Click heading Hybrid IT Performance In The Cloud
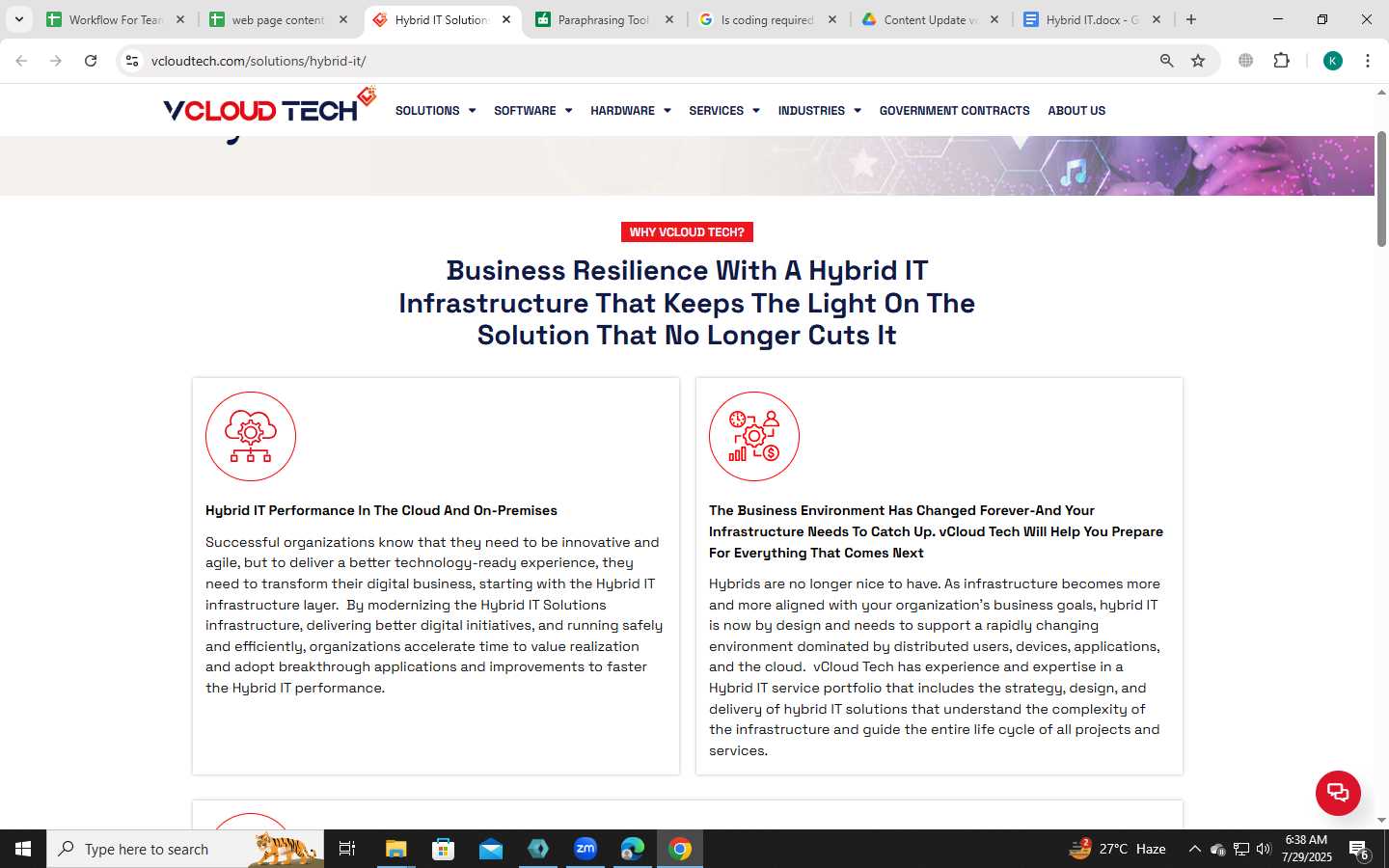 [x=381, y=510]
